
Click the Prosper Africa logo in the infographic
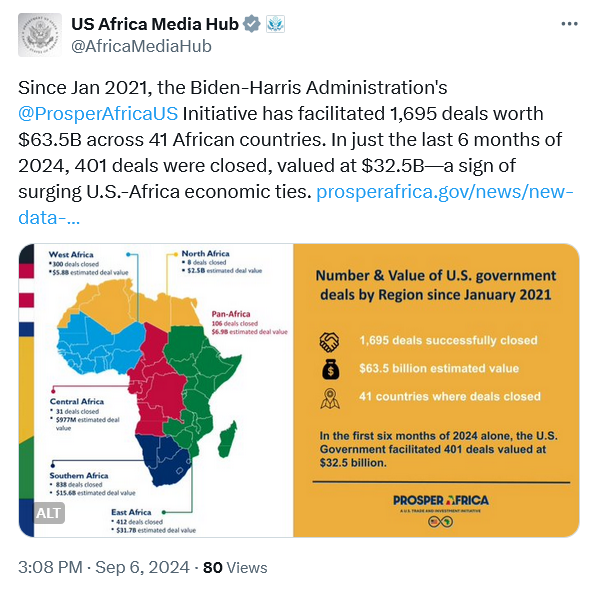[441, 509]
